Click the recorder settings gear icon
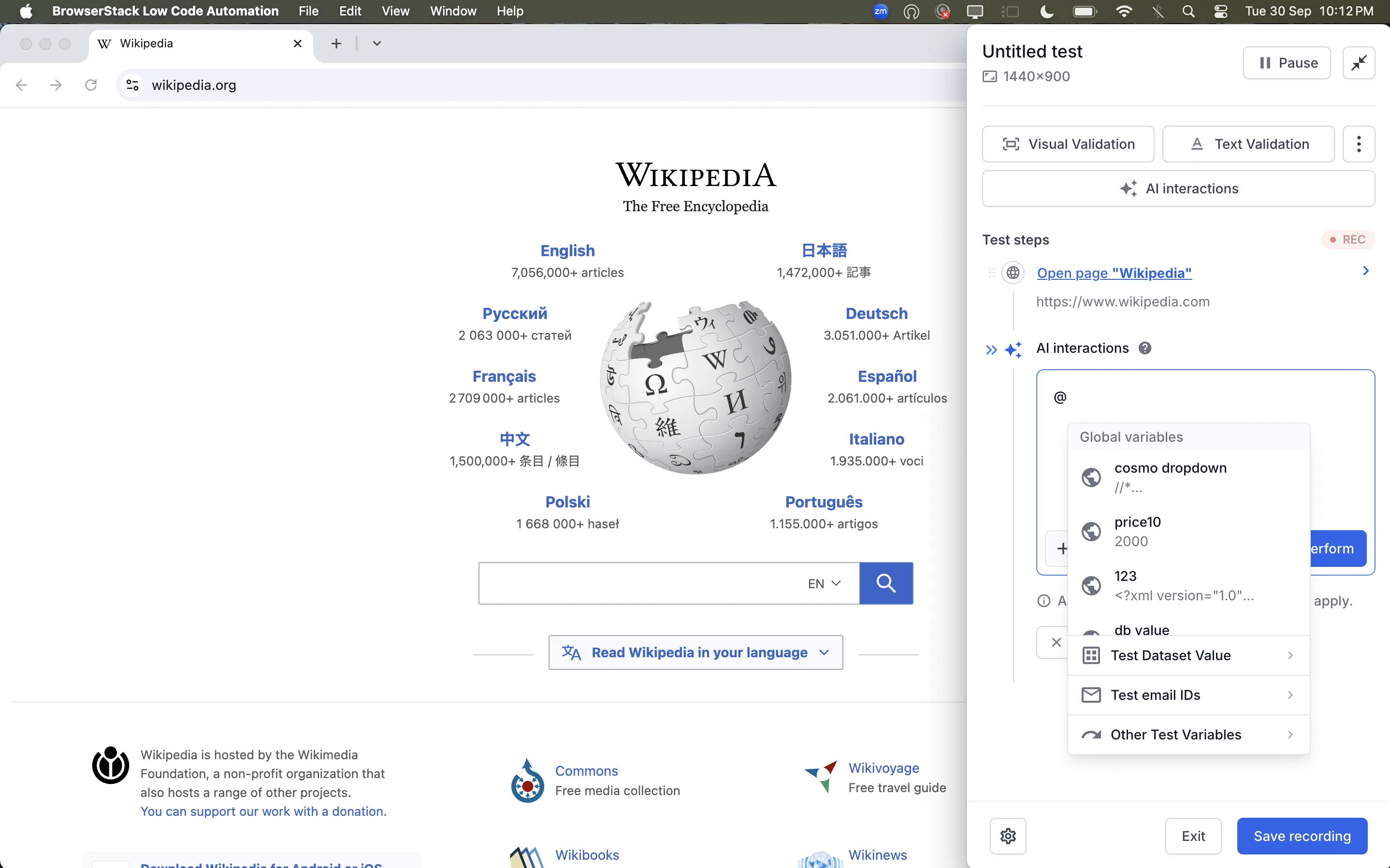This screenshot has width=1390, height=868. coord(1008,836)
